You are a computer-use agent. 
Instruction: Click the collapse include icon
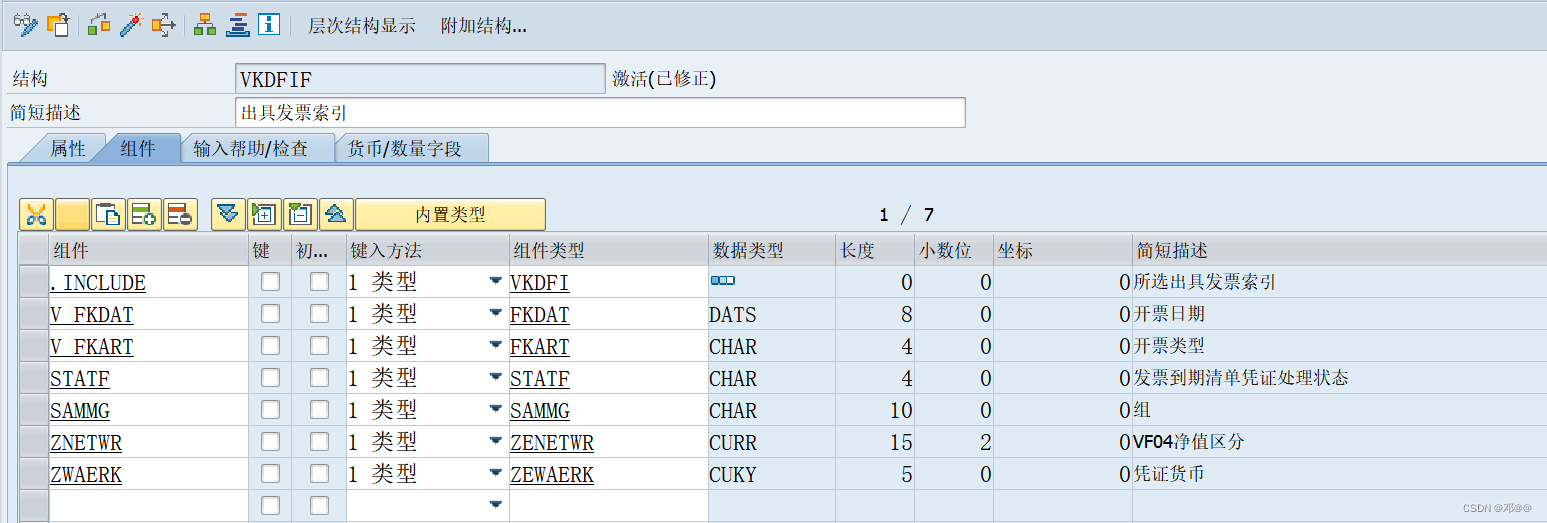tap(300, 214)
